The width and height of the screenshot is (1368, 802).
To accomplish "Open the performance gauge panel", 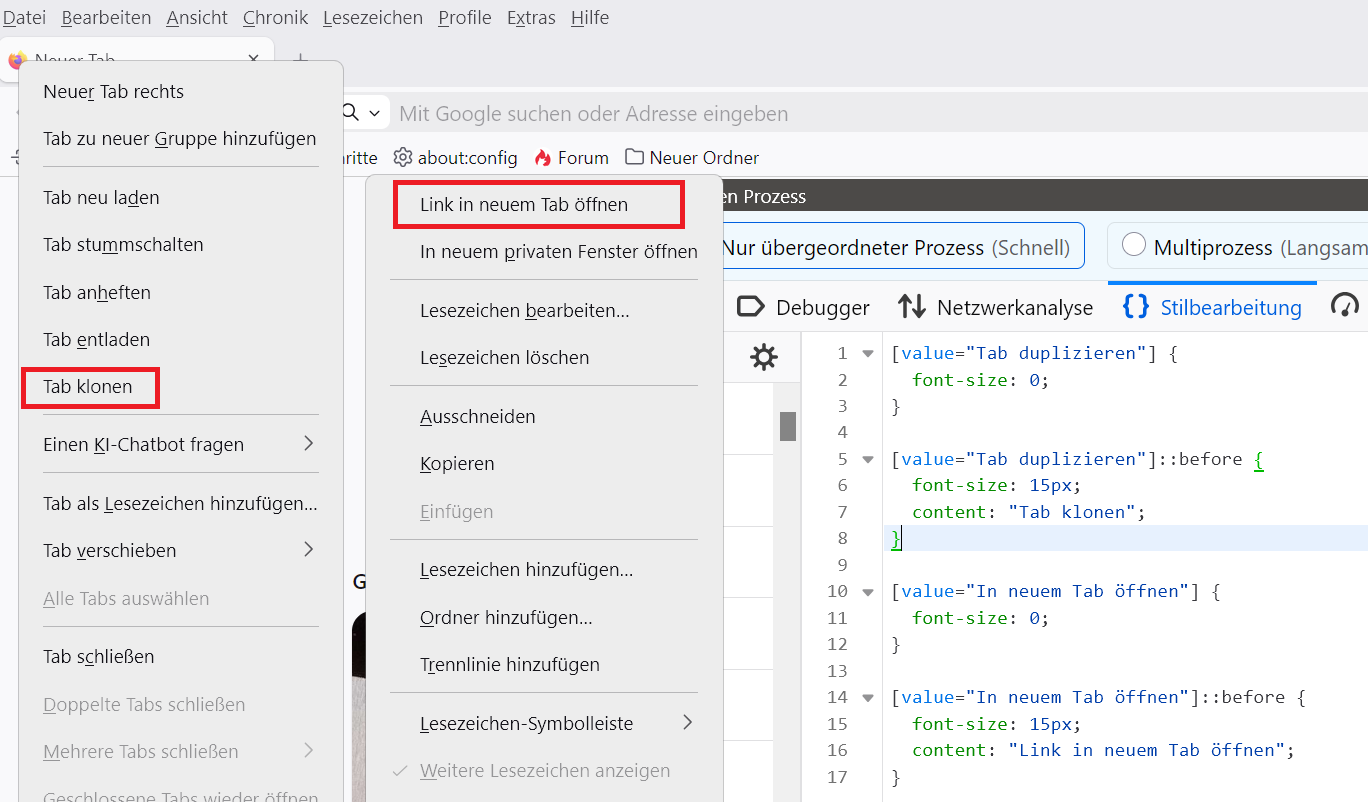I will click(x=1345, y=306).
